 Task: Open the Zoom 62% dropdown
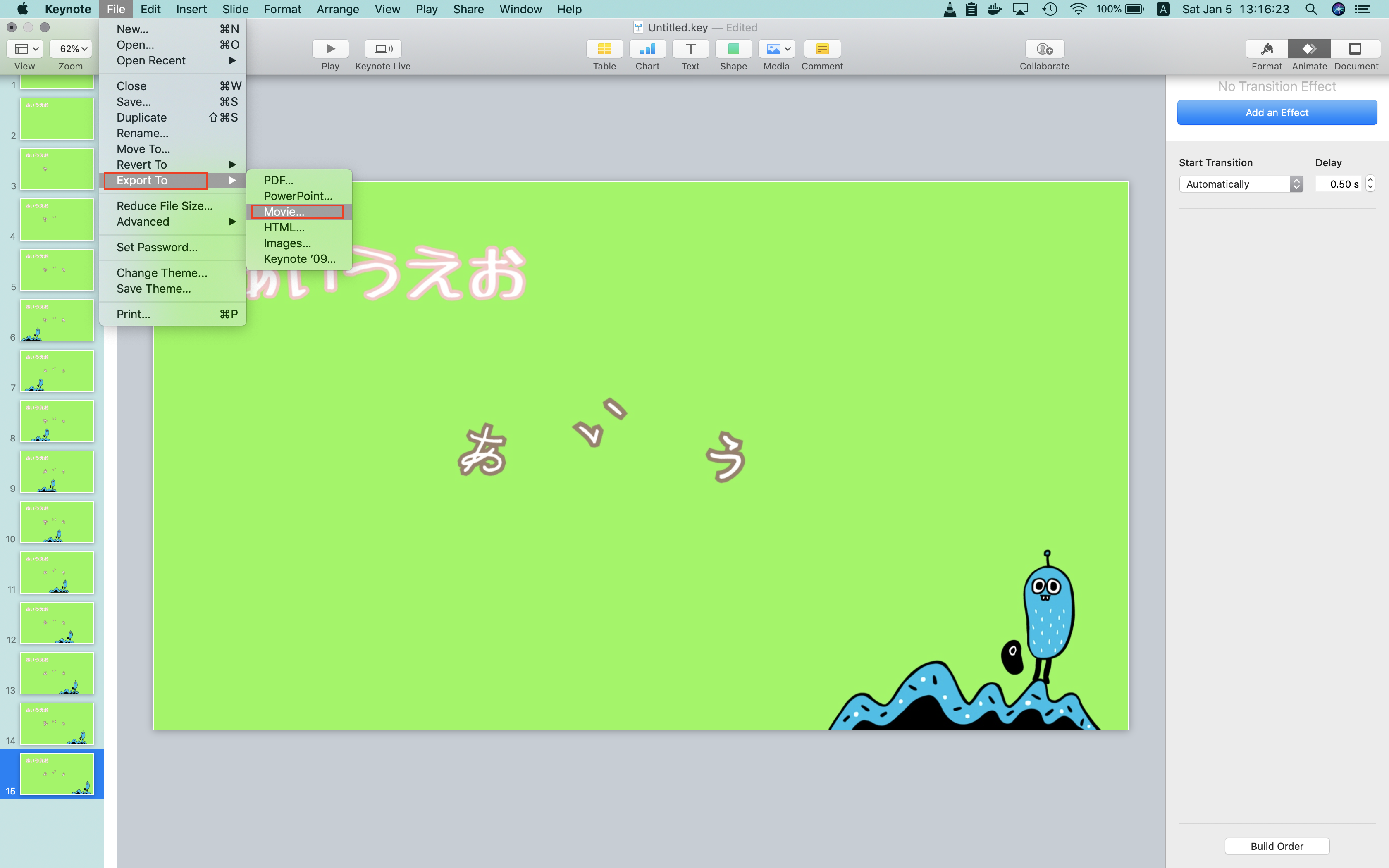[x=71, y=49]
